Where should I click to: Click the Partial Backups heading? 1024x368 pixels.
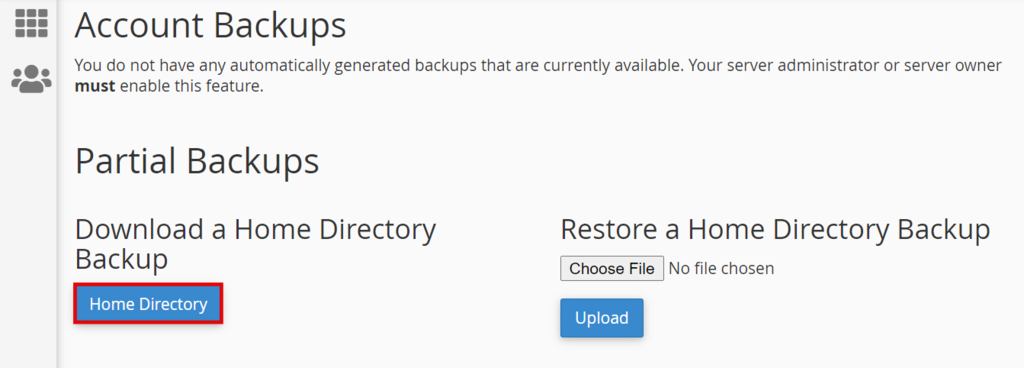point(197,161)
